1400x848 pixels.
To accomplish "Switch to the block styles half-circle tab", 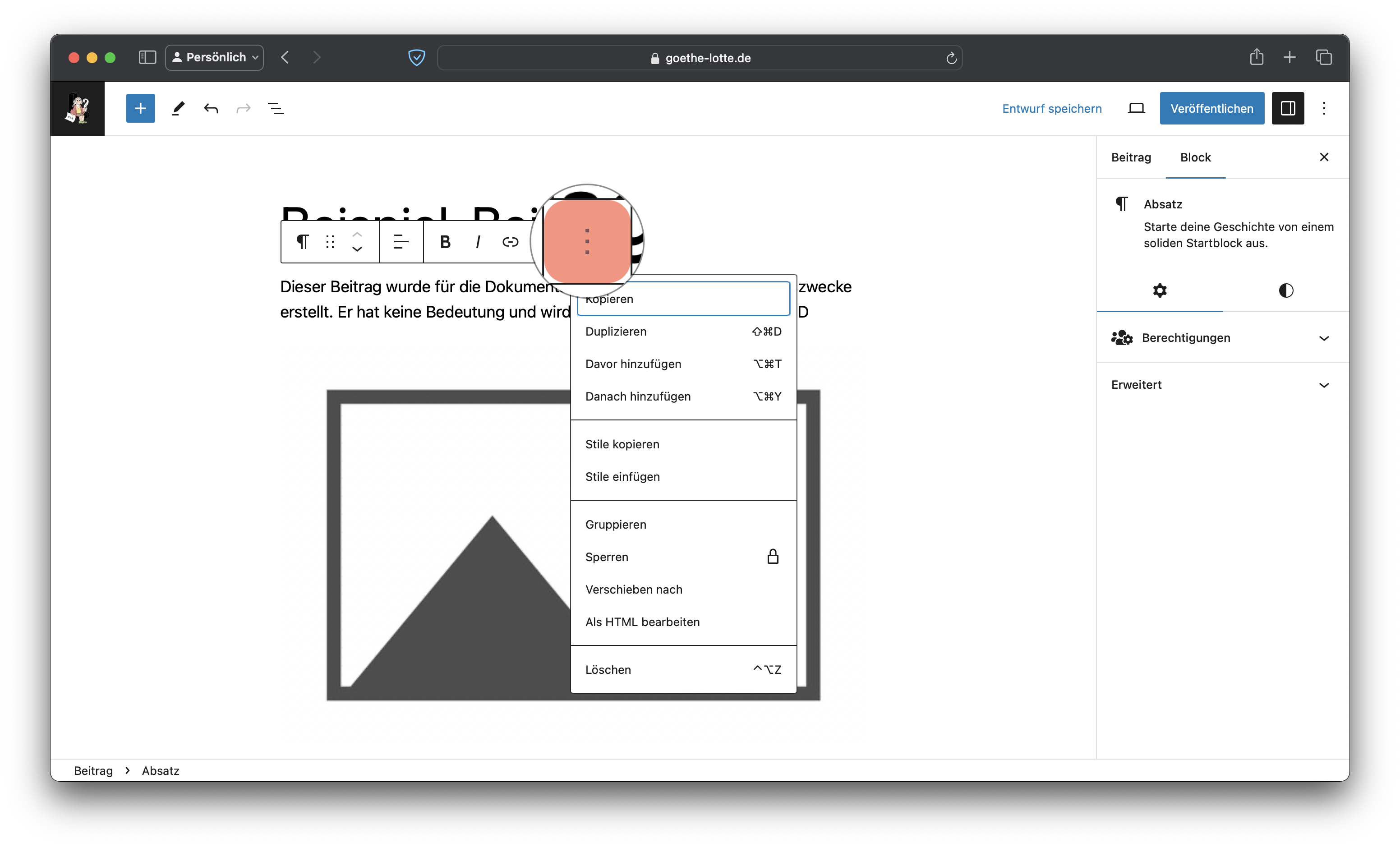I will point(1286,290).
